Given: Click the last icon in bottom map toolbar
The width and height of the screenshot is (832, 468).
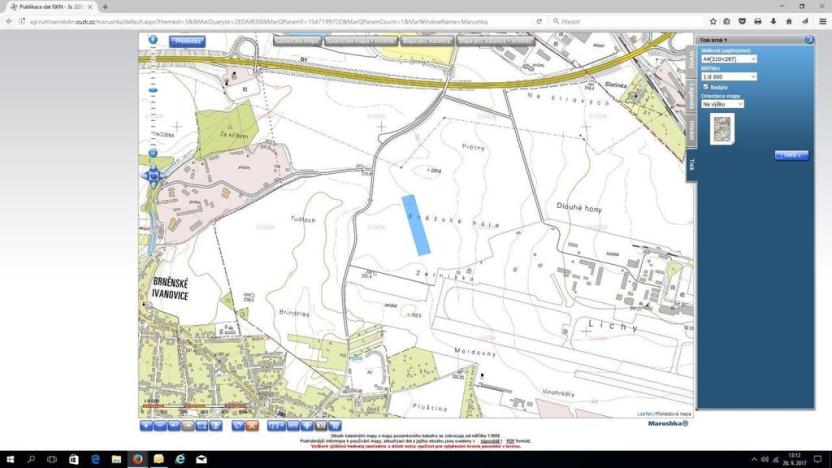Looking at the screenshot, I should point(335,426).
